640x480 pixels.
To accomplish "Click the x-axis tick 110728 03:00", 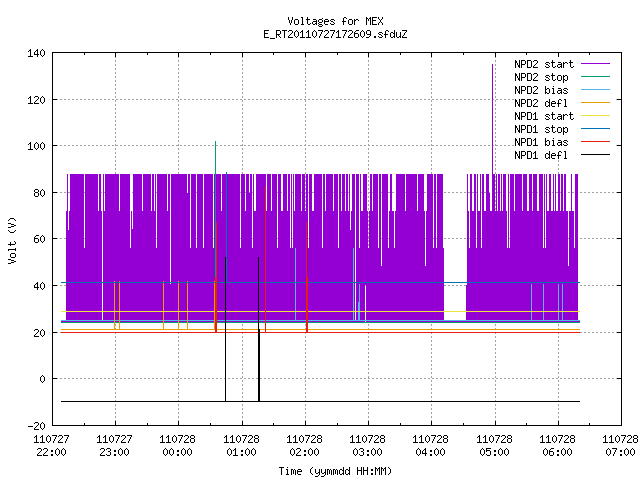I will pos(367,446).
